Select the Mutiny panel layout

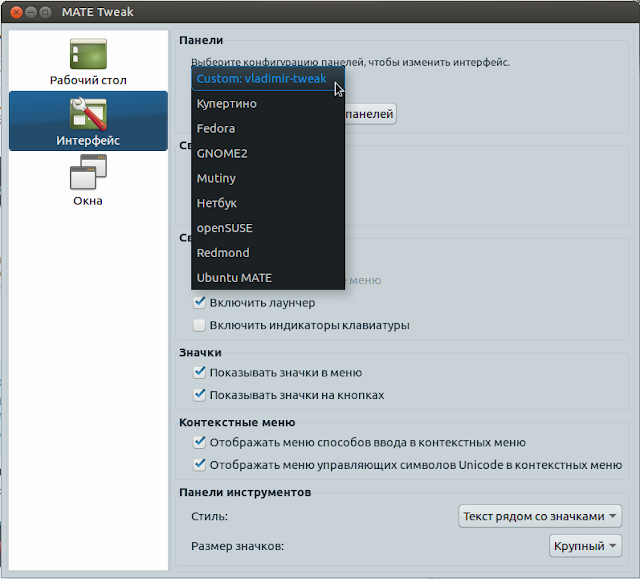(268, 178)
